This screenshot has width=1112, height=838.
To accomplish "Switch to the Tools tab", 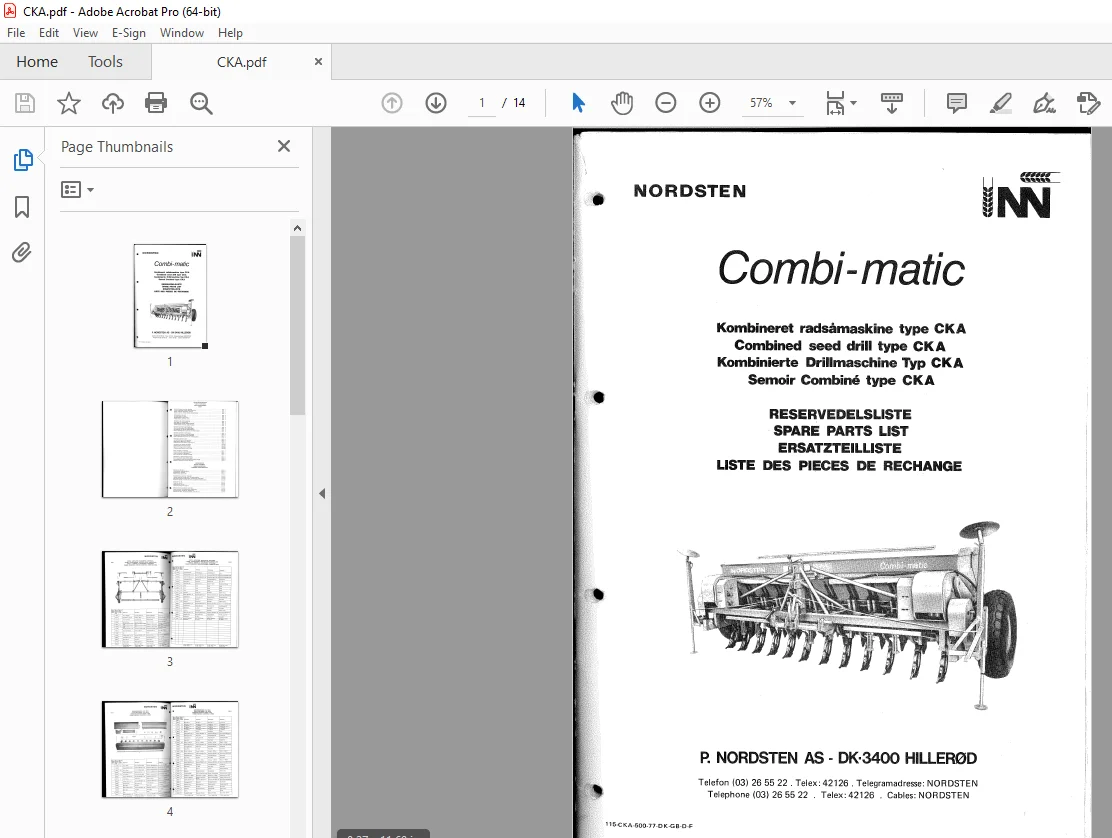I will 105,62.
